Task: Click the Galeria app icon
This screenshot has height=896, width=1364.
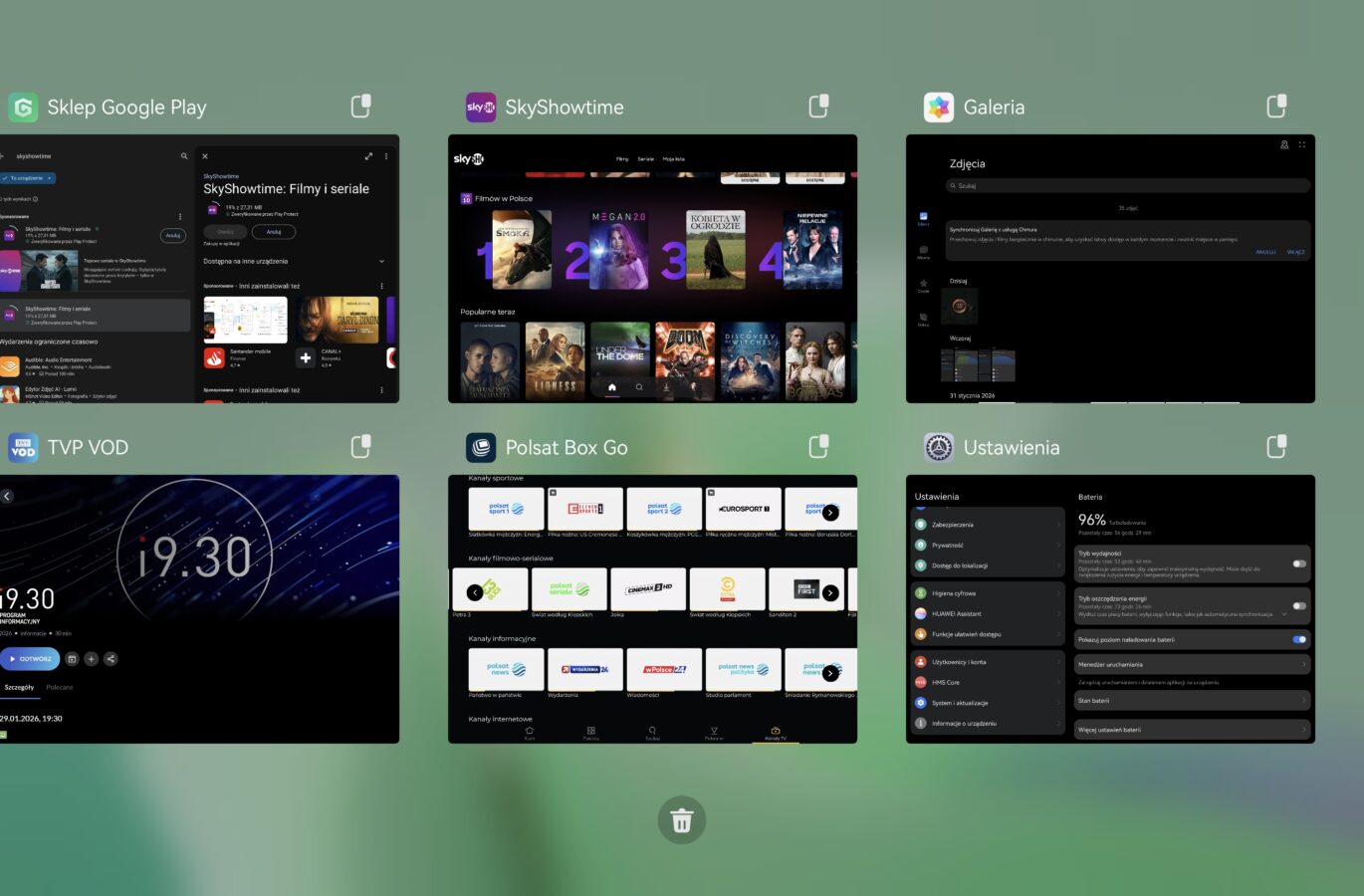Action: [x=938, y=108]
